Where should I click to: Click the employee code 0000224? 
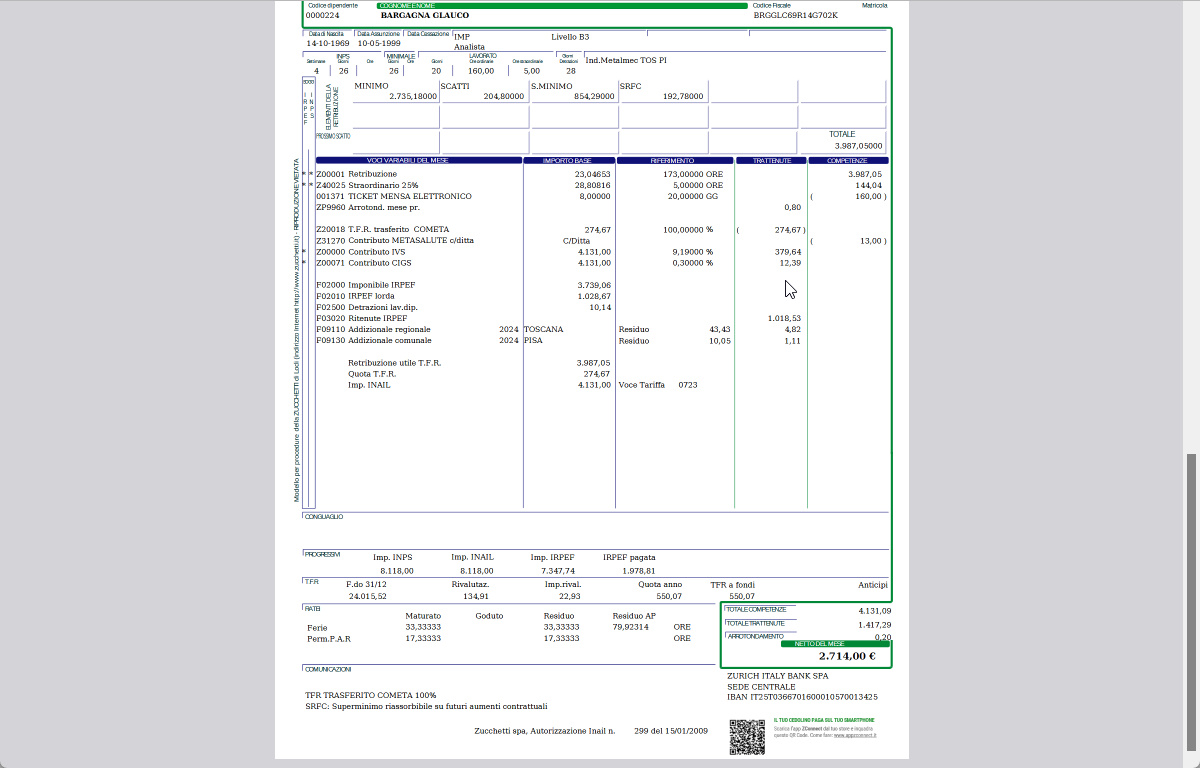click(322, 15)
